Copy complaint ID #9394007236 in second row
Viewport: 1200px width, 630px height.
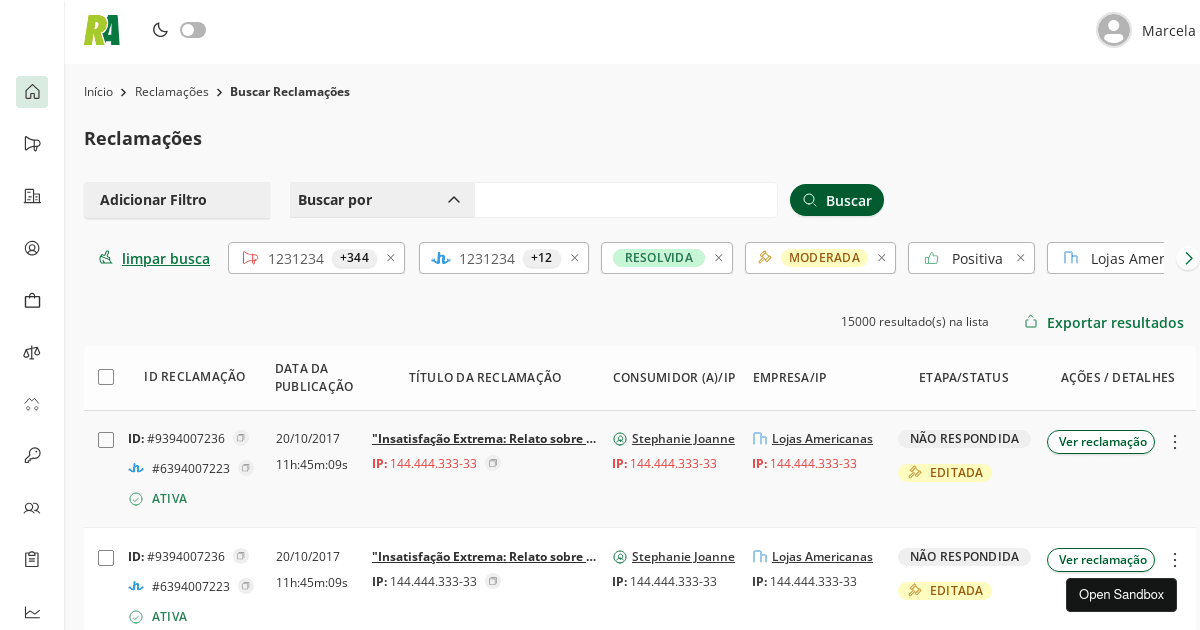tap(241, 556)
